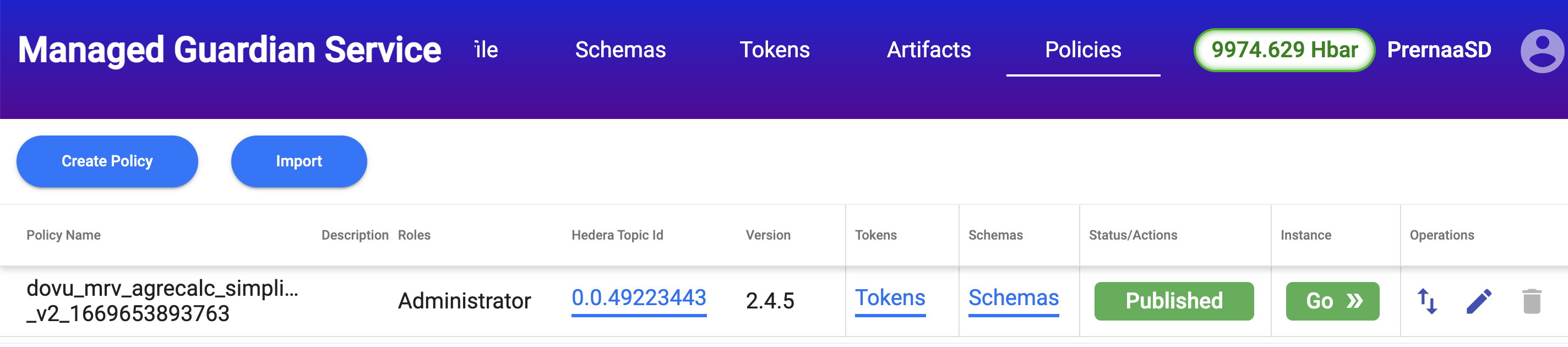The width and height of the screenshot is (1568, 347).
Task: Switch to the Schemas tab
Action: (x=619, y=50)
